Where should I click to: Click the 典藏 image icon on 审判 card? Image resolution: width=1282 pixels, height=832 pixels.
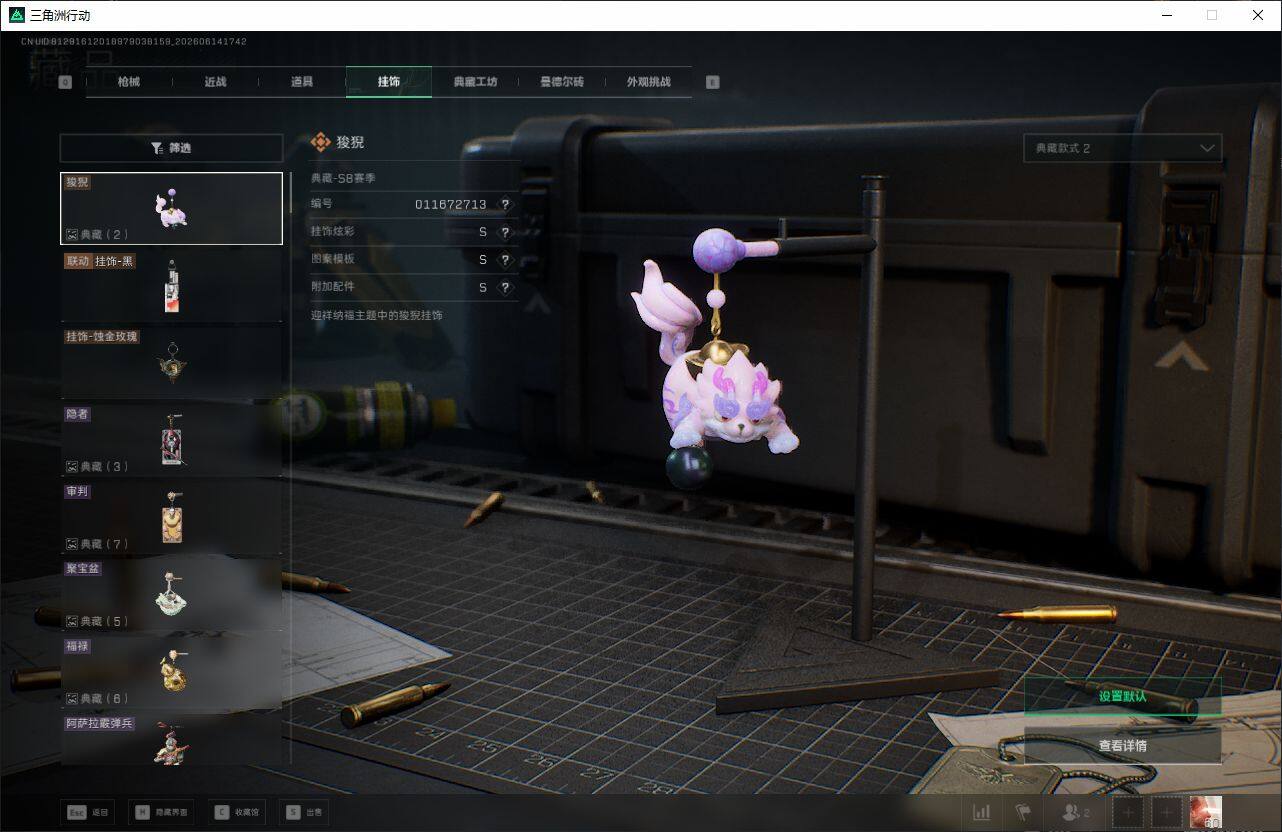(72, 544)
